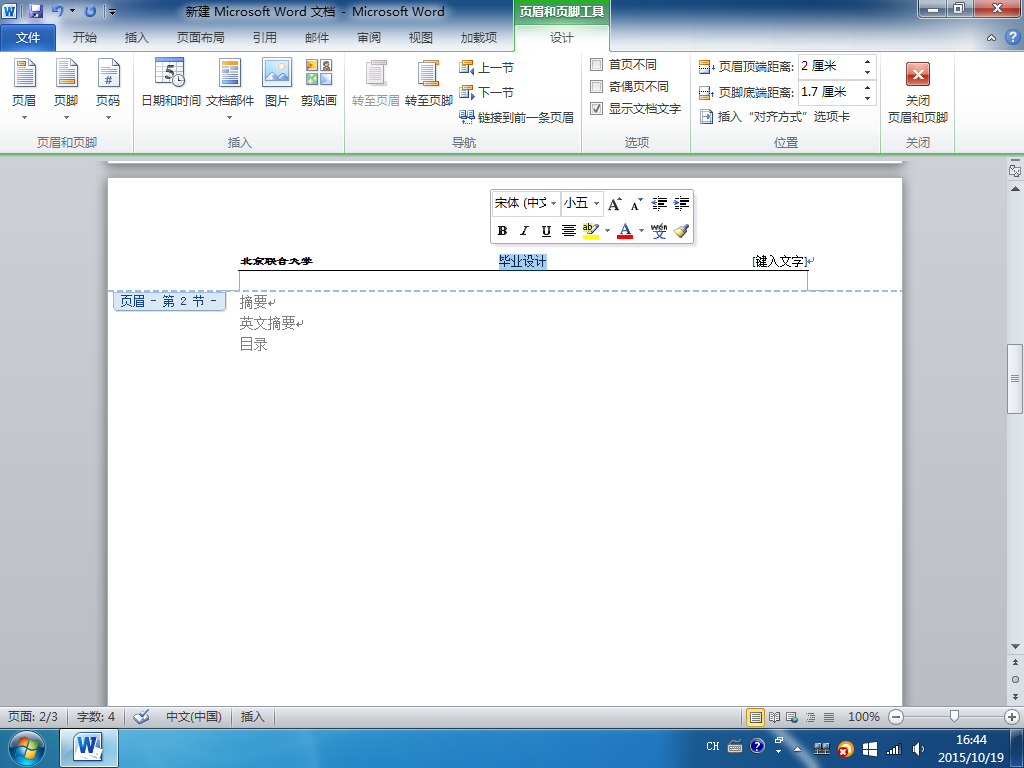Apply yellow text highlight color

tap(590, 231)
